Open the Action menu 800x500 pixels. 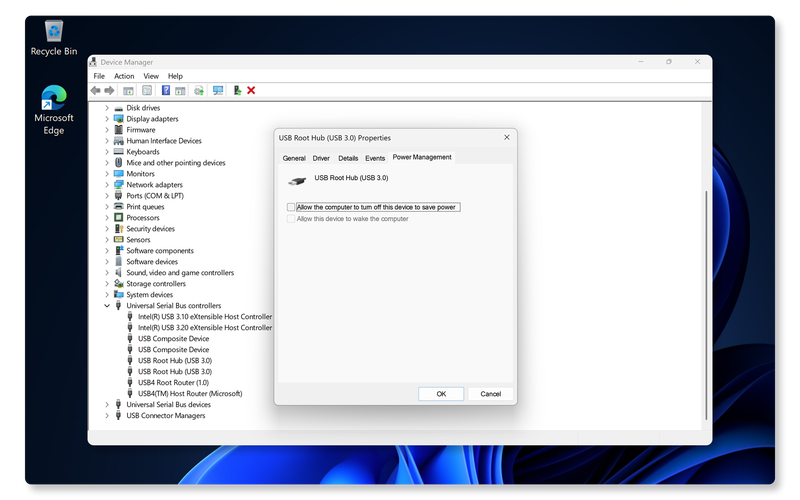click(124, 76)
